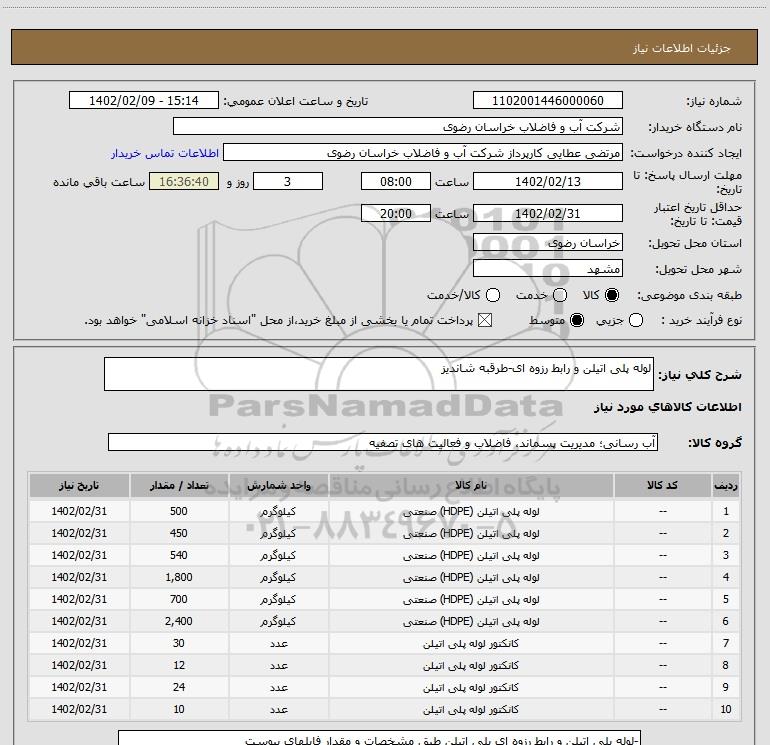Click the response deadline date 1402/02/13
Image resolution: width=770 pixels, height=745 pixels.
(548, 181)
